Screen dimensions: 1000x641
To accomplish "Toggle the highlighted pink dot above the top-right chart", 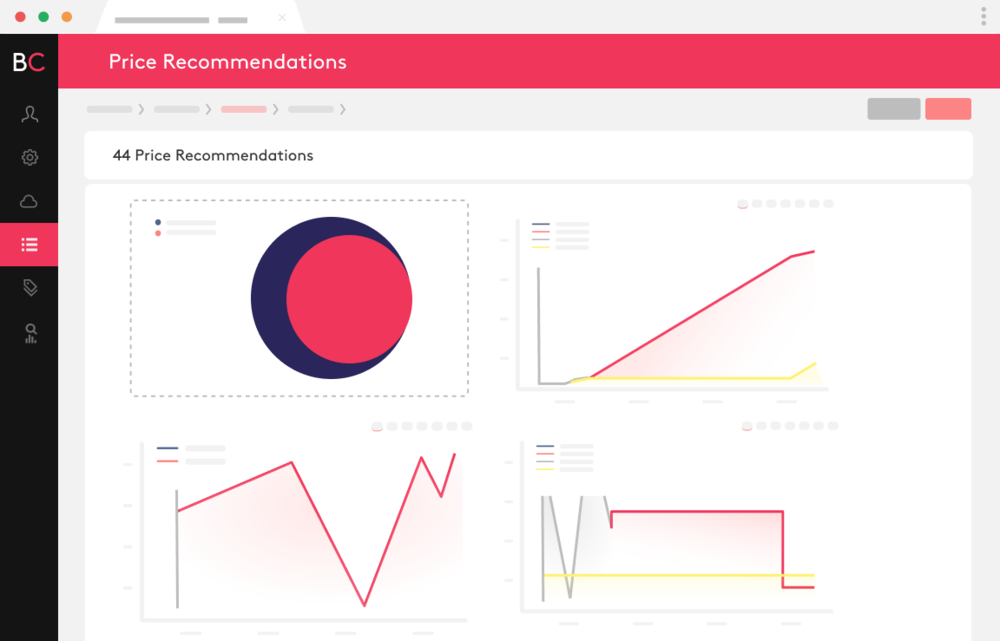I will (x=743, y=203).
